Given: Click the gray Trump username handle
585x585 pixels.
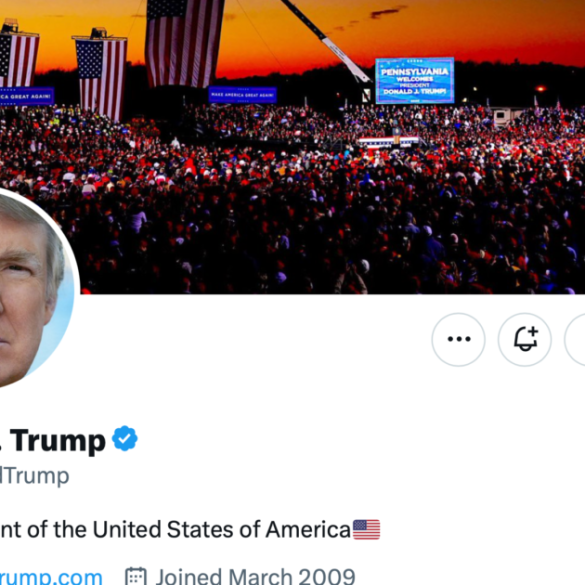Looking at the screenshot, I should click(x=35, y=476).
